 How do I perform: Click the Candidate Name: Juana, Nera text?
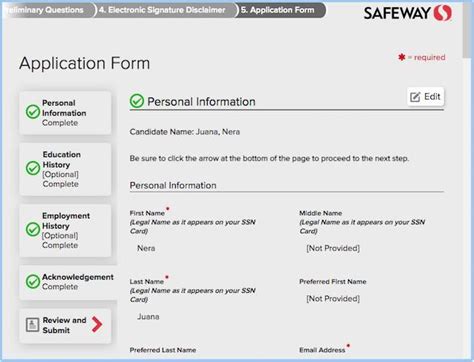(185, 132)
